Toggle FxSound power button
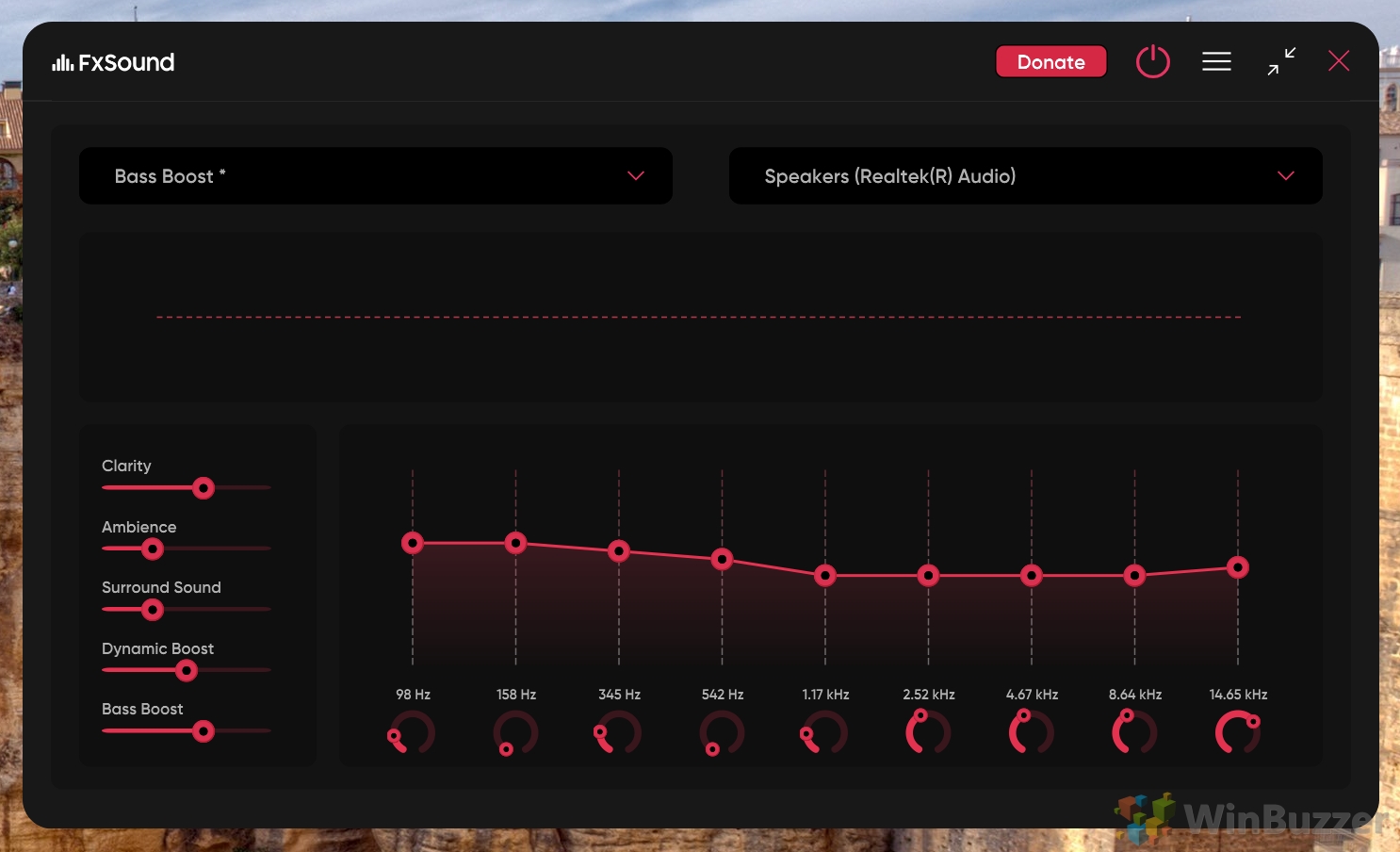1400x852 pixels. point(1152,62)
